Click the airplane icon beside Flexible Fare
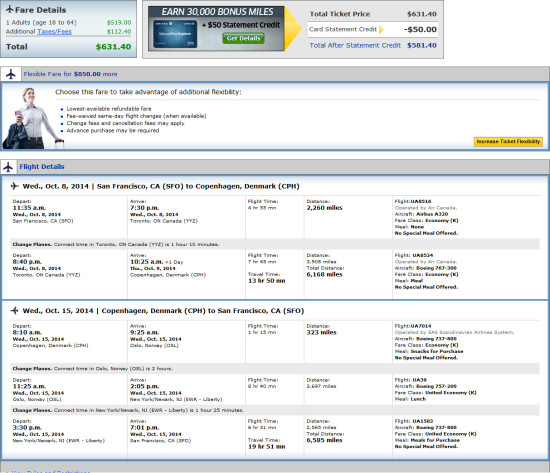This screenshot has width=550, height=473. coord(11,74)
